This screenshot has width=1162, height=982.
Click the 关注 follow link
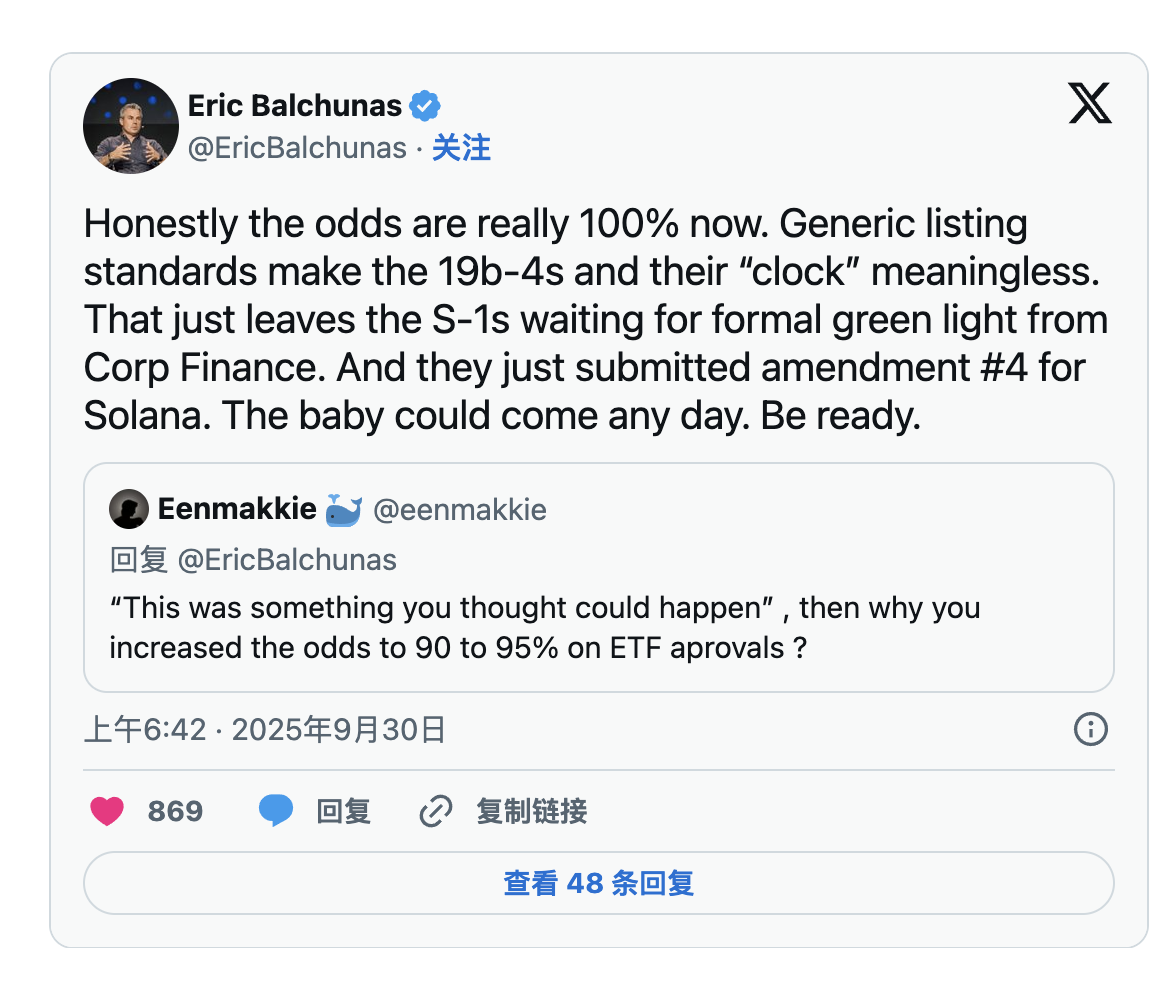pyautogui.click(x=461, y=149)
